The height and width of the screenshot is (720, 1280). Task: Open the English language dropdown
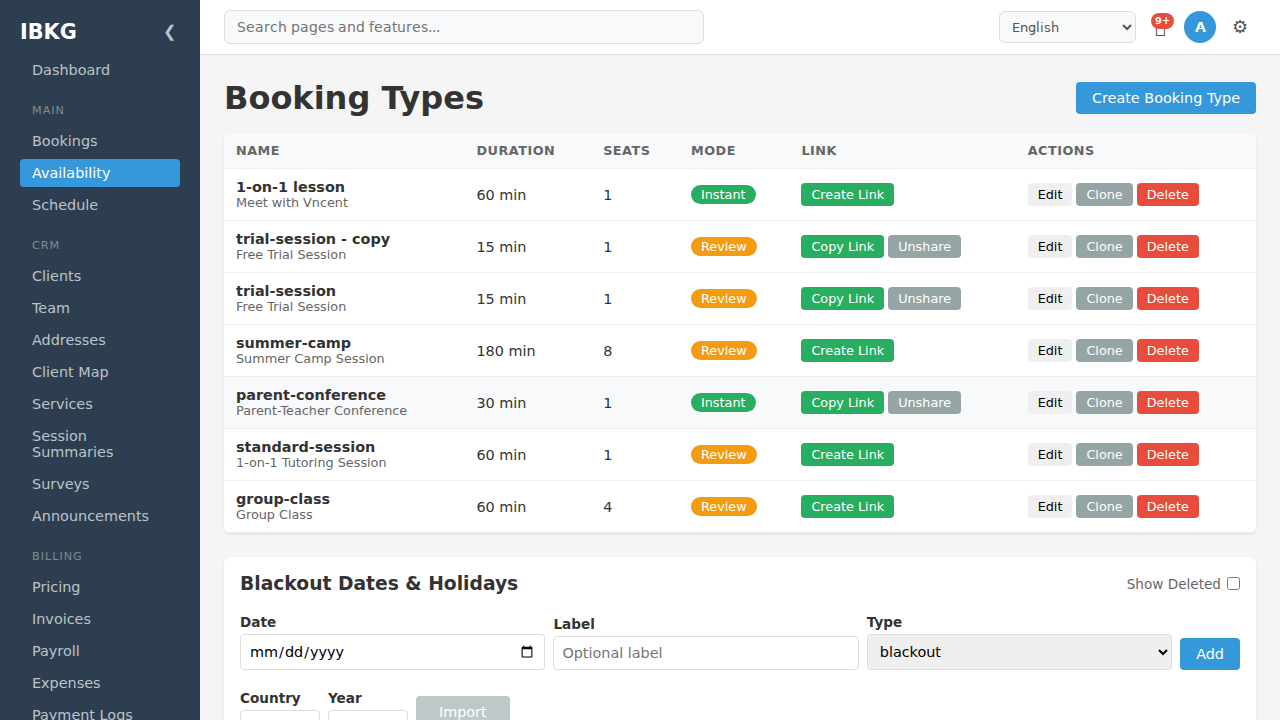1067,27
